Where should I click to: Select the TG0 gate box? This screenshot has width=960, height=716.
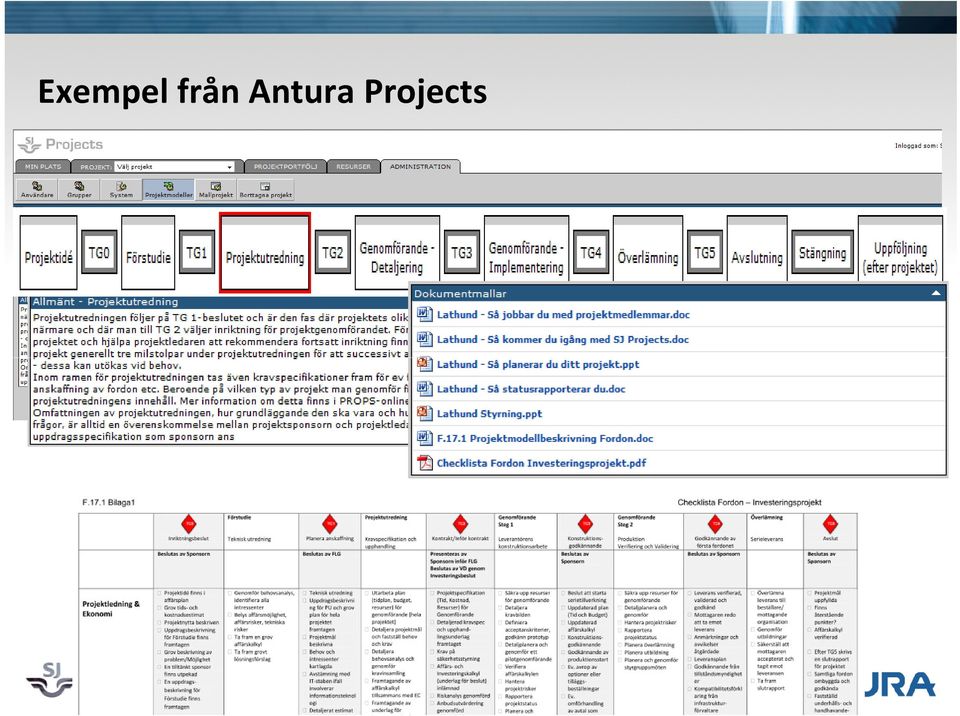coord(99,252)
